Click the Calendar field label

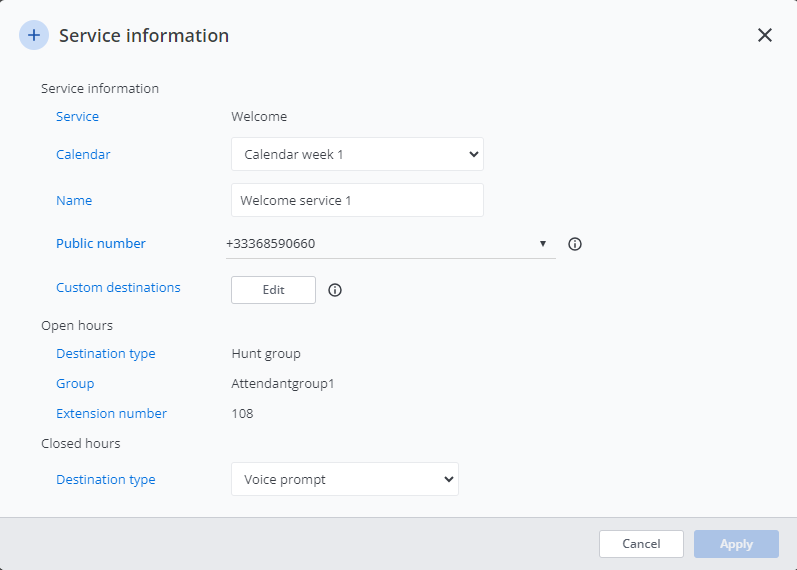point(83,155)
